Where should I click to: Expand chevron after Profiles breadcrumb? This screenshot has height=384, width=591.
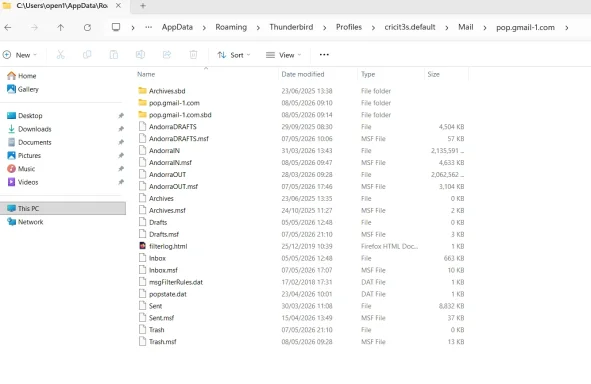pyautogui.click(x=373, y=28)
